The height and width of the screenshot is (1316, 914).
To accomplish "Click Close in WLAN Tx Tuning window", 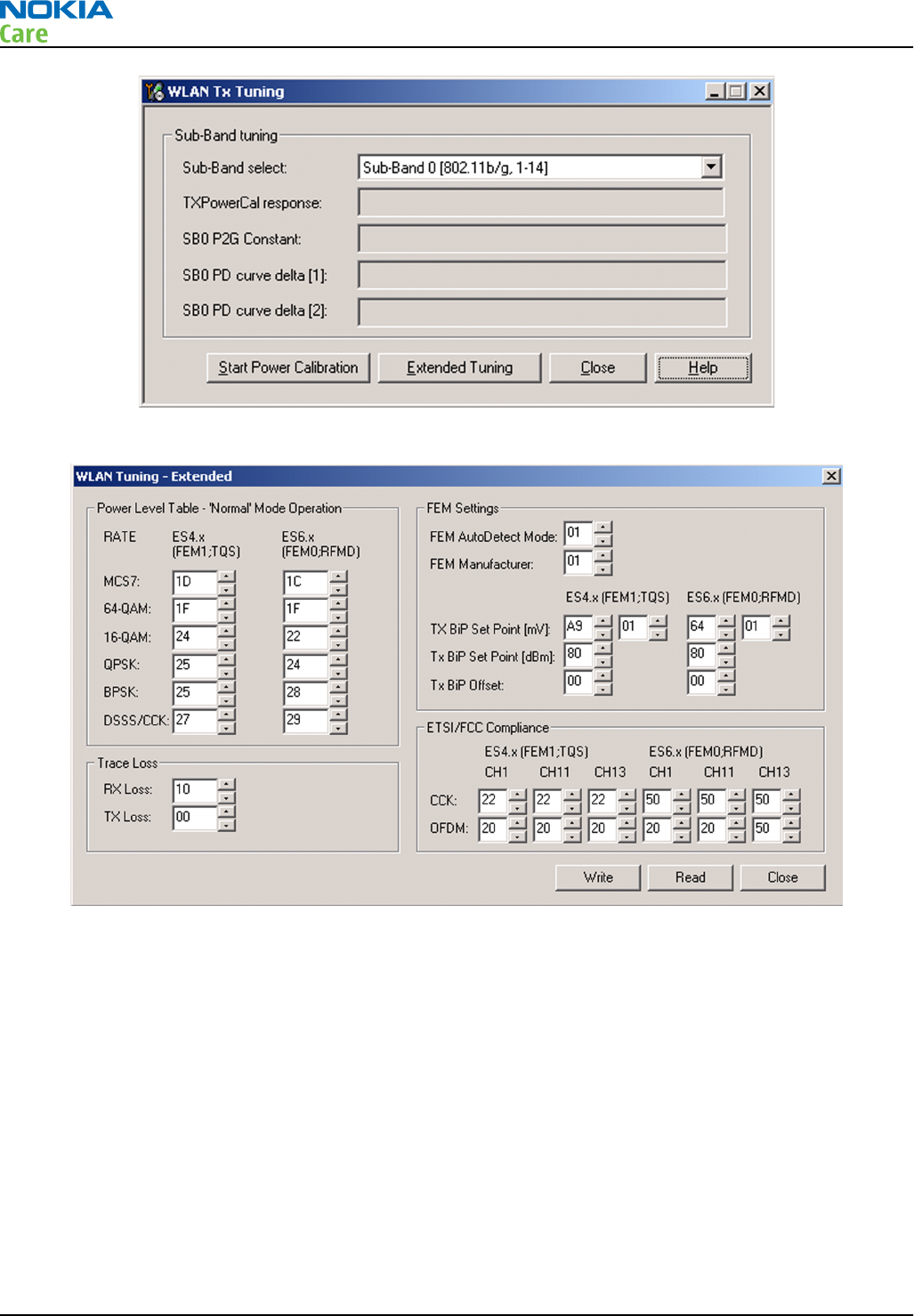I will tap(597, 367).
